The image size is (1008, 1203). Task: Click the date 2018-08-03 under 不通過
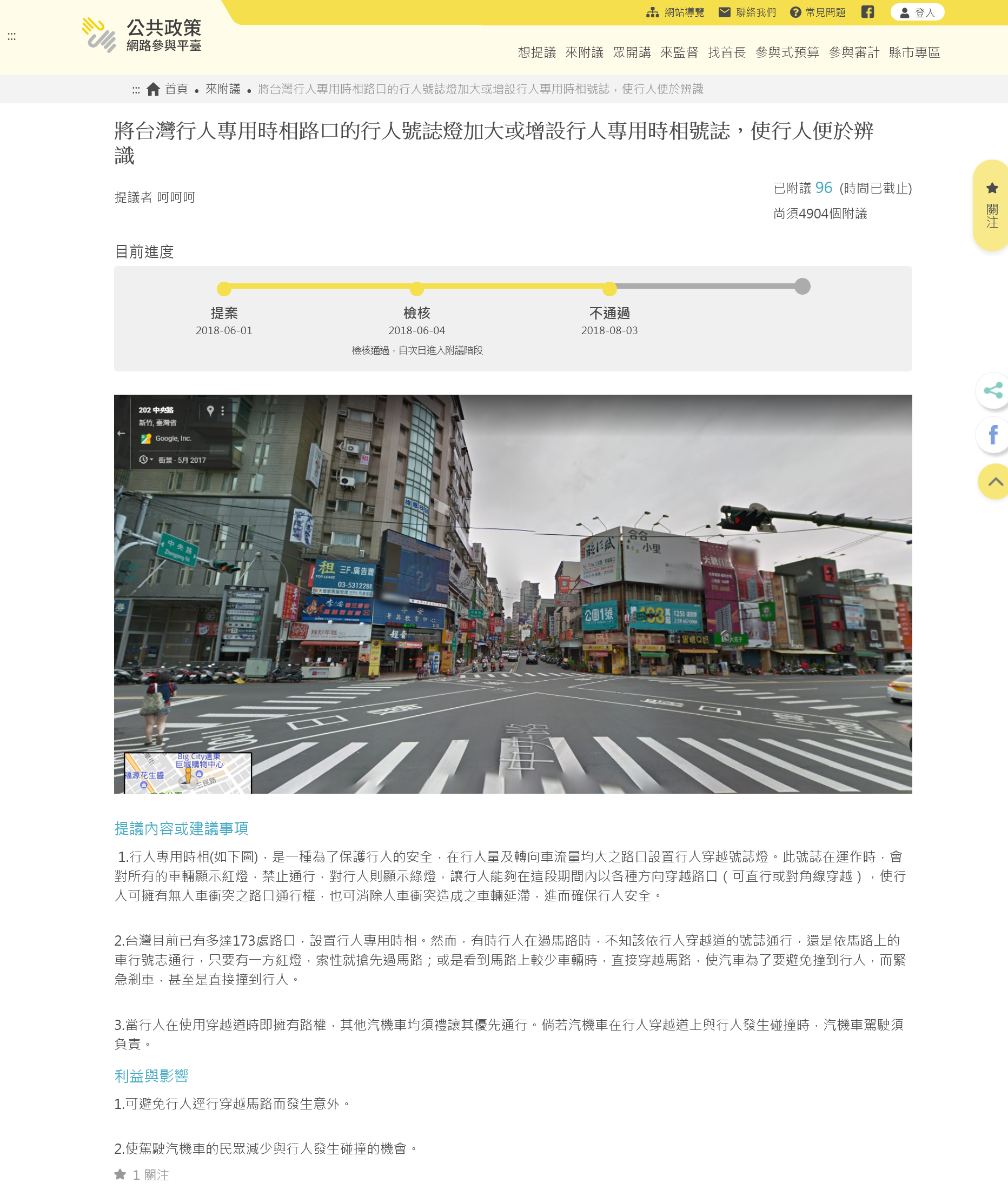click(x=609, y=330)
